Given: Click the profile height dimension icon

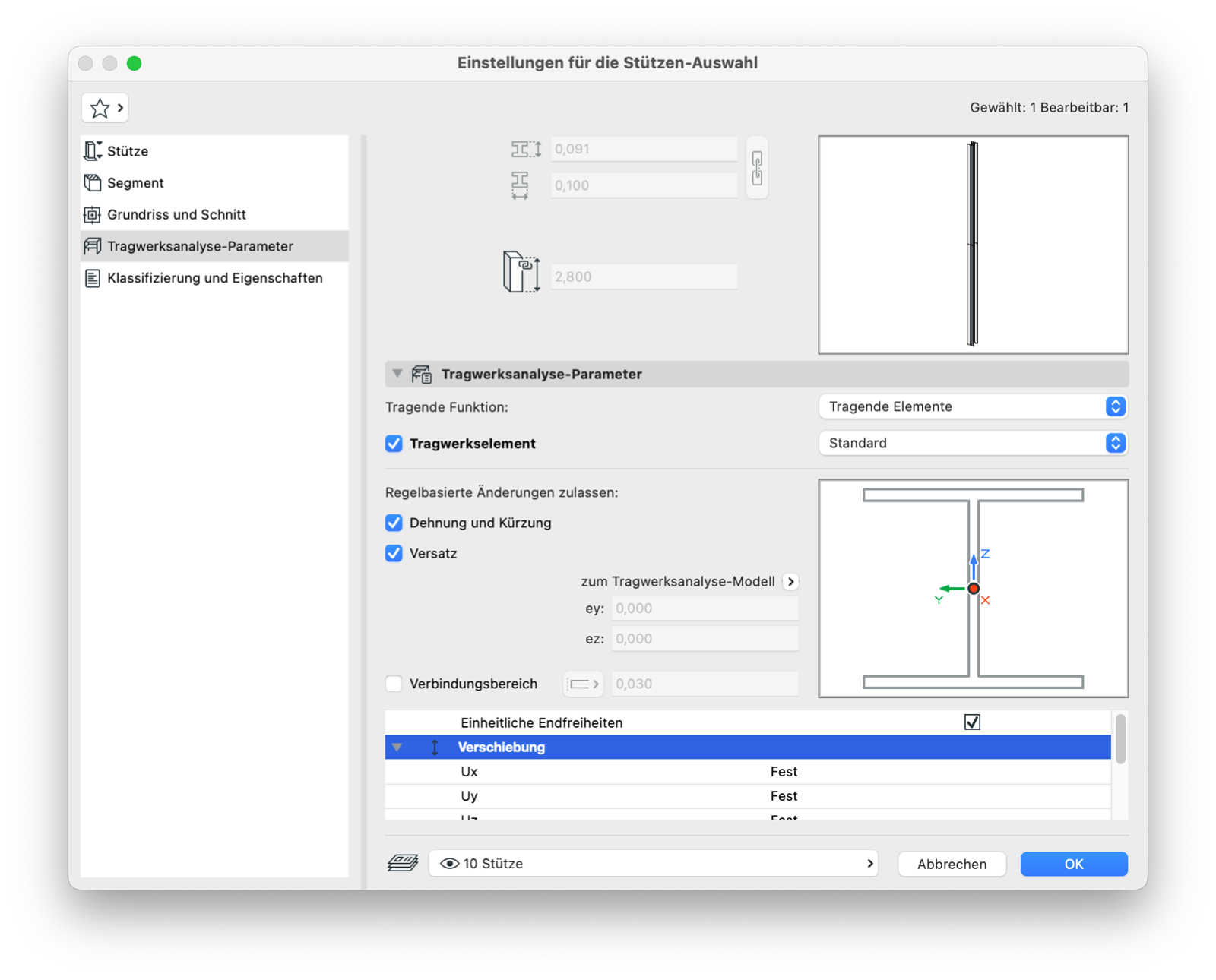Looking at the screenshot, I should 526,149.
